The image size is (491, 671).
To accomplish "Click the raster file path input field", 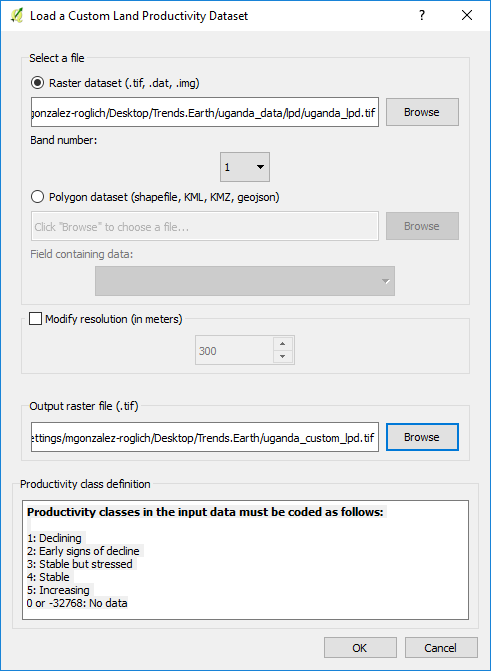I will click(205, 112).
